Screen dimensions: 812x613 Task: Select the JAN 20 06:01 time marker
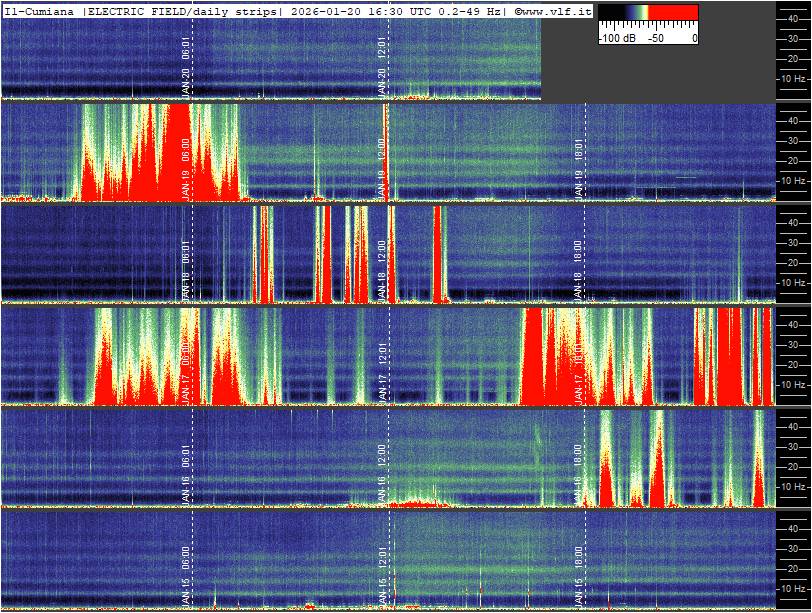coord(186,67)
